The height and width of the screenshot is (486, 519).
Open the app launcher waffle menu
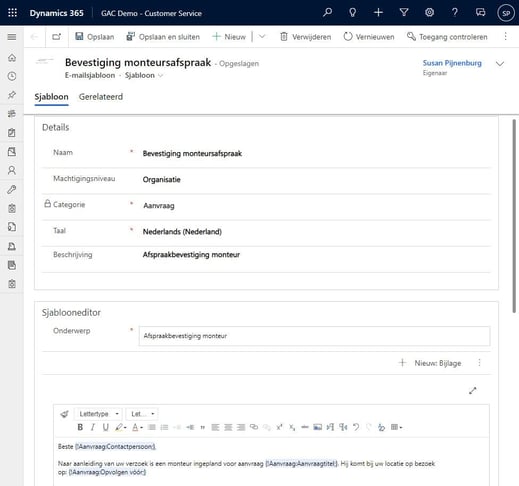point(12,13)
